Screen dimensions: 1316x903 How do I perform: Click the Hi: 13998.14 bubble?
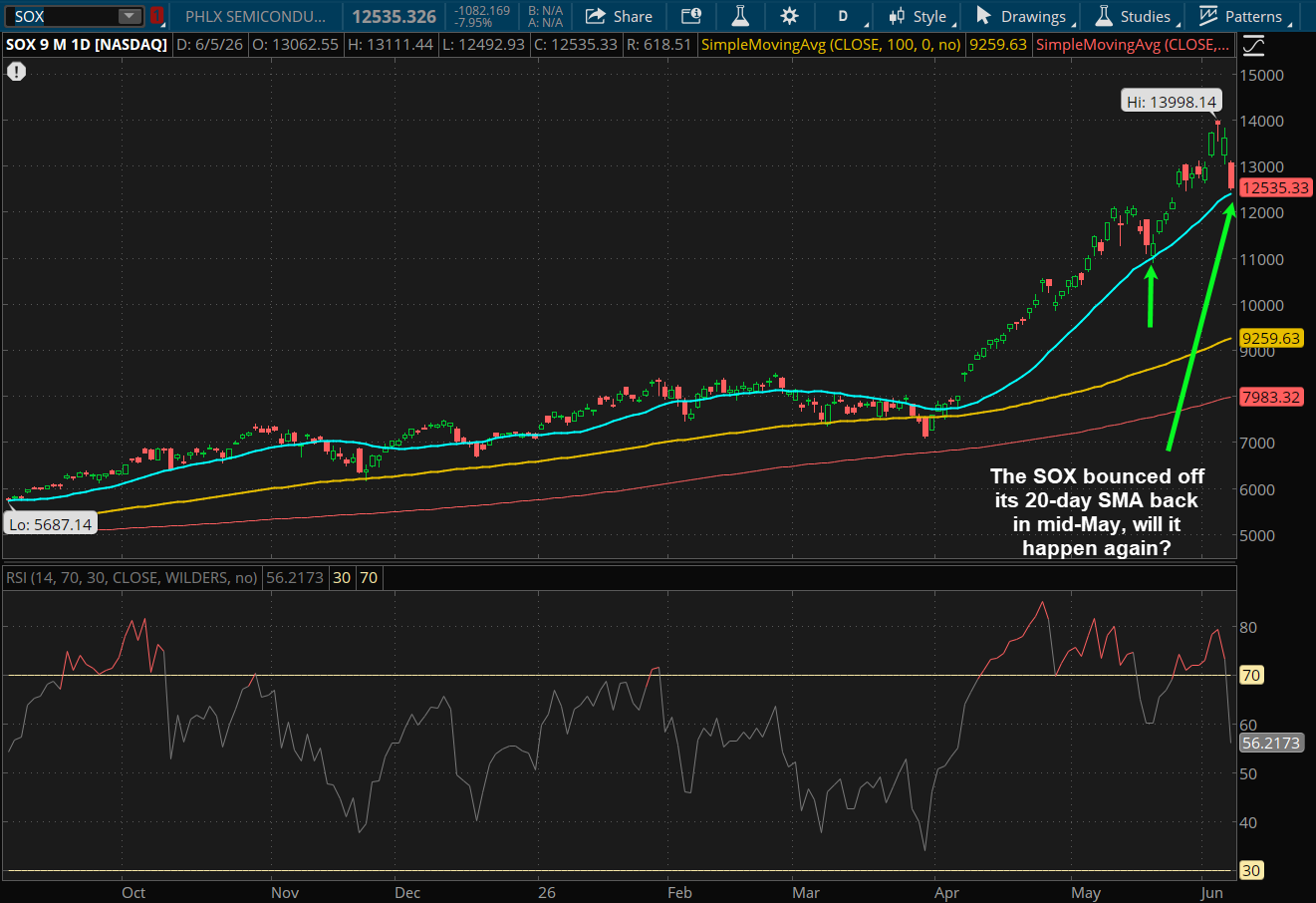1172,102
